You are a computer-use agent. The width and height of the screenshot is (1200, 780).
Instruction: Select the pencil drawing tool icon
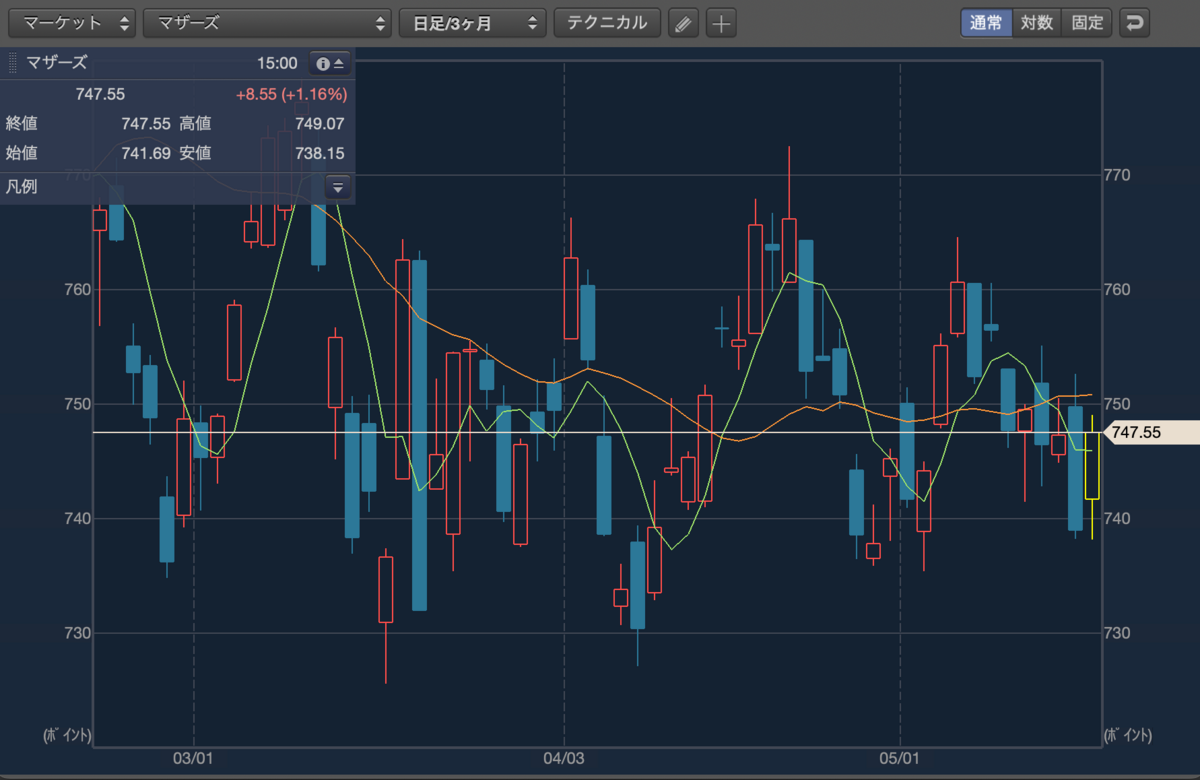[x=683, y=23]
